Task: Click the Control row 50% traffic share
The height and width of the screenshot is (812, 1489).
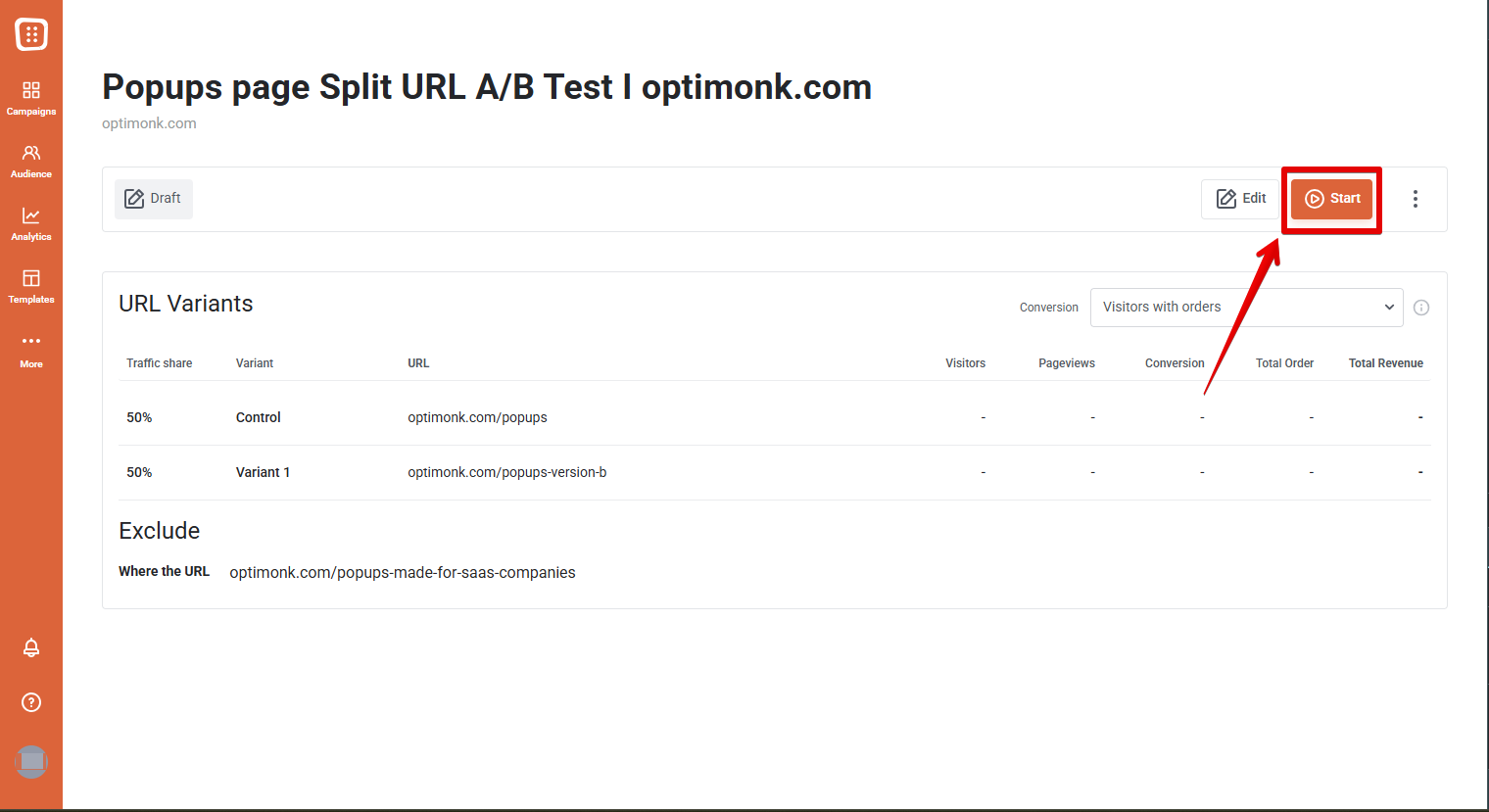Action: click(139, 417)
